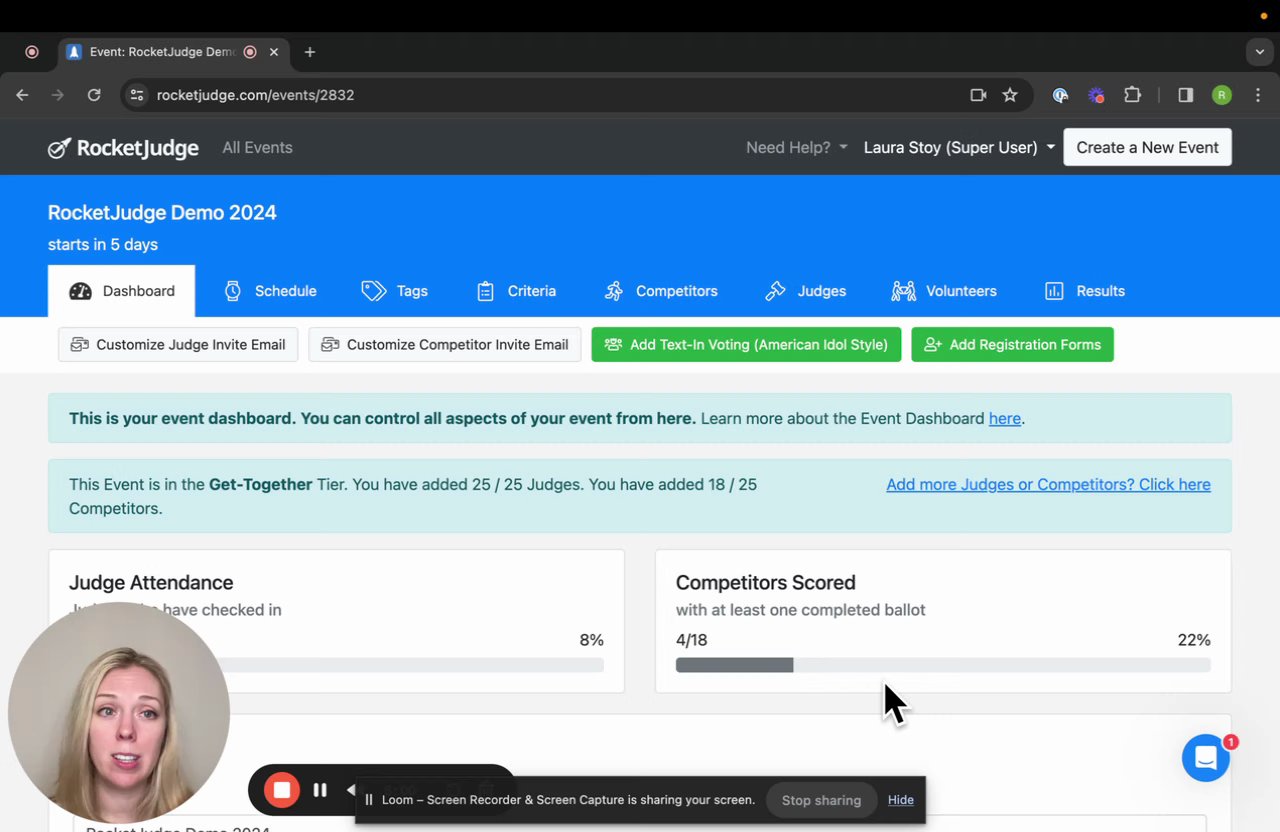
Task: Switch to the Tags tab
Action: tap(394, 291)
